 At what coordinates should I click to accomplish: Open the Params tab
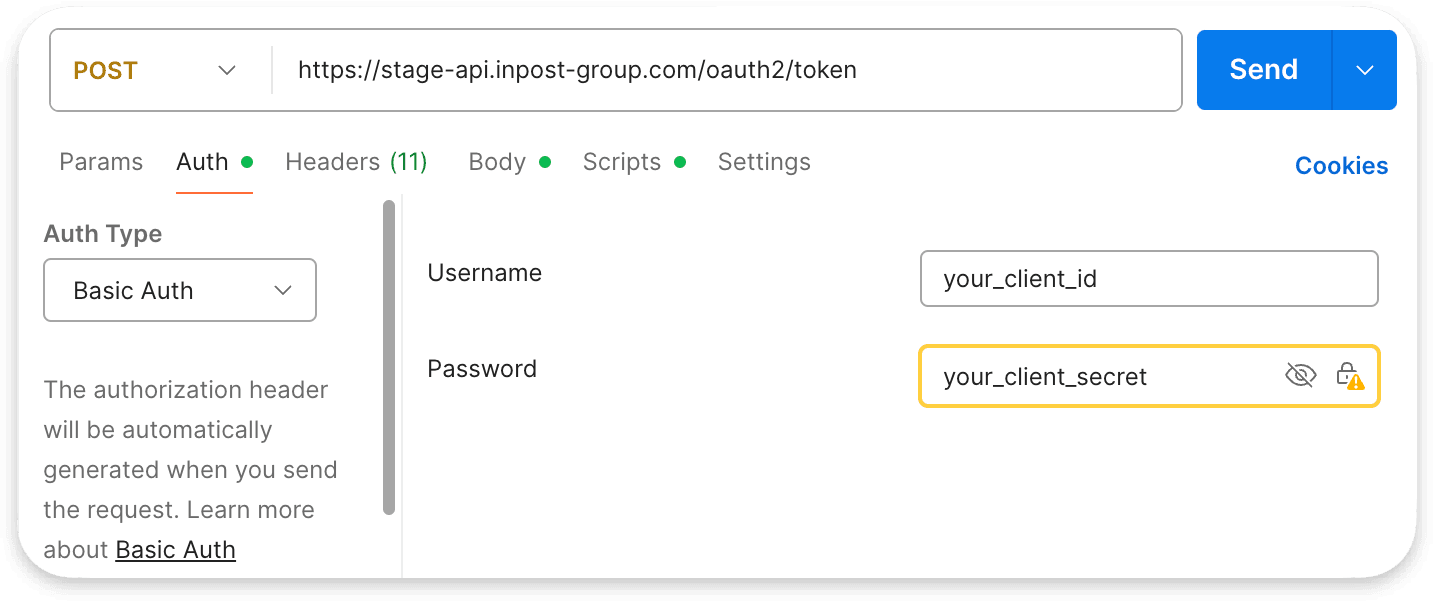(101, 161)
